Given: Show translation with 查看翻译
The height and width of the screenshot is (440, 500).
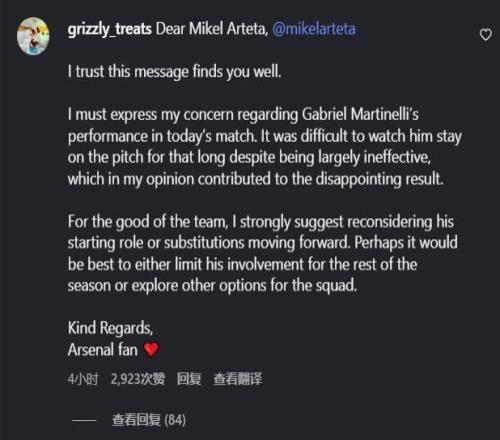Looking at the screenshot, I should (x=238, y=379).
